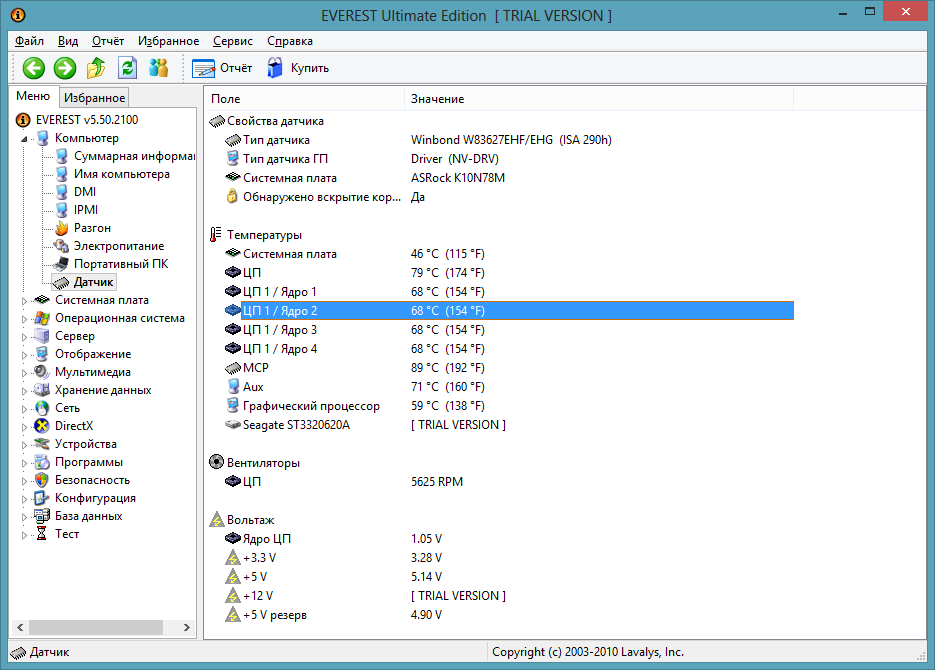935x670 pixels.
Task: Click the Портативный ПК laptop icon
Action: coord(61,264)
